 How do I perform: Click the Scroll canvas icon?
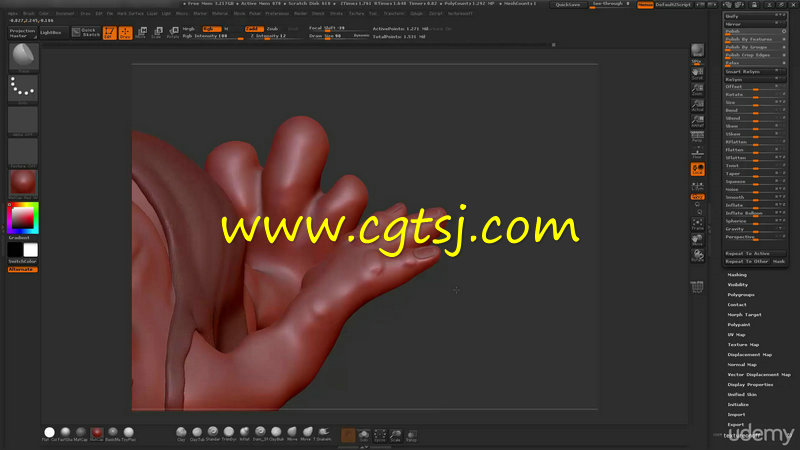[697, 74]
